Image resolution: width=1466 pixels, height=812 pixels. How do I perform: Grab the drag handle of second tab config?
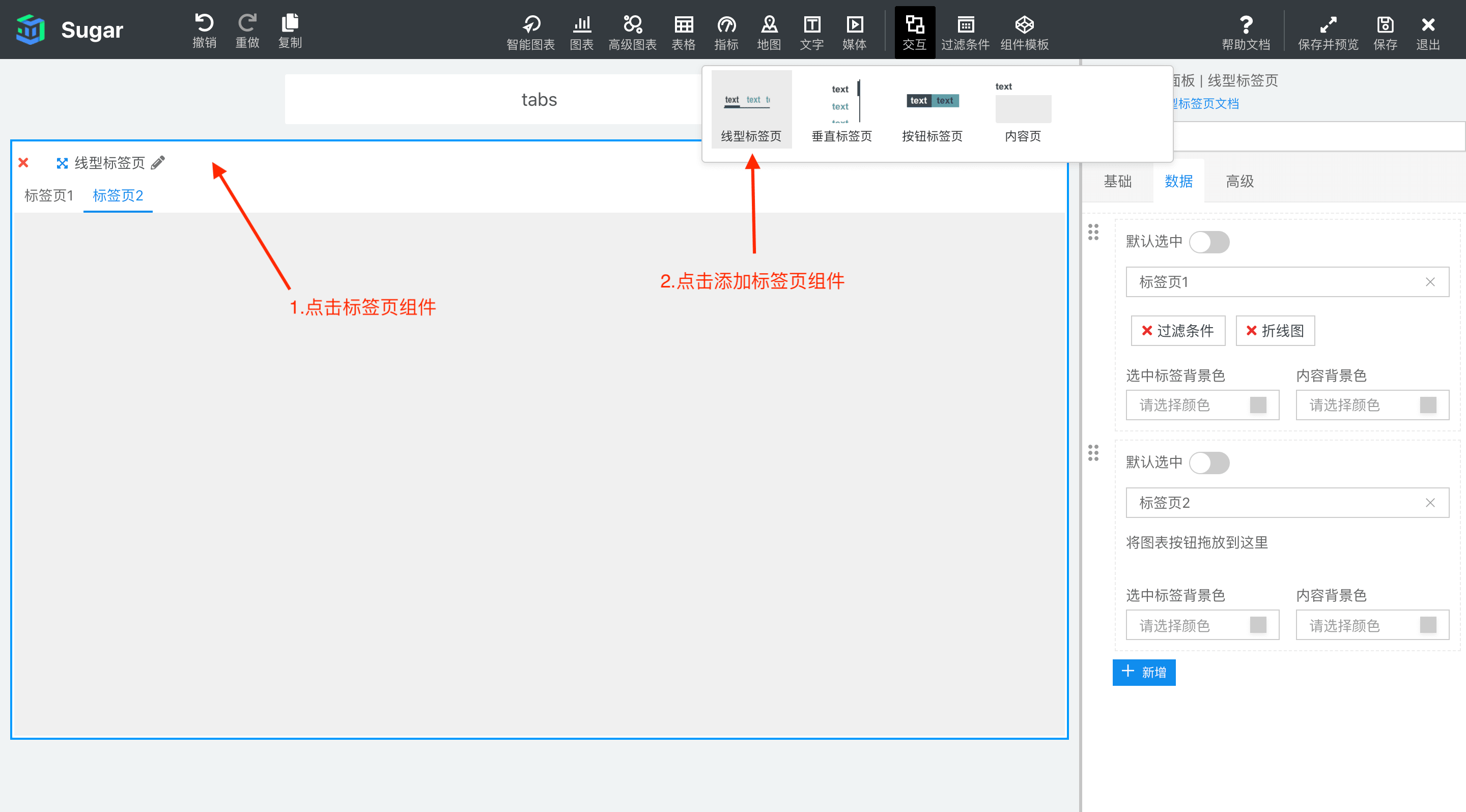coord(1093,453)
